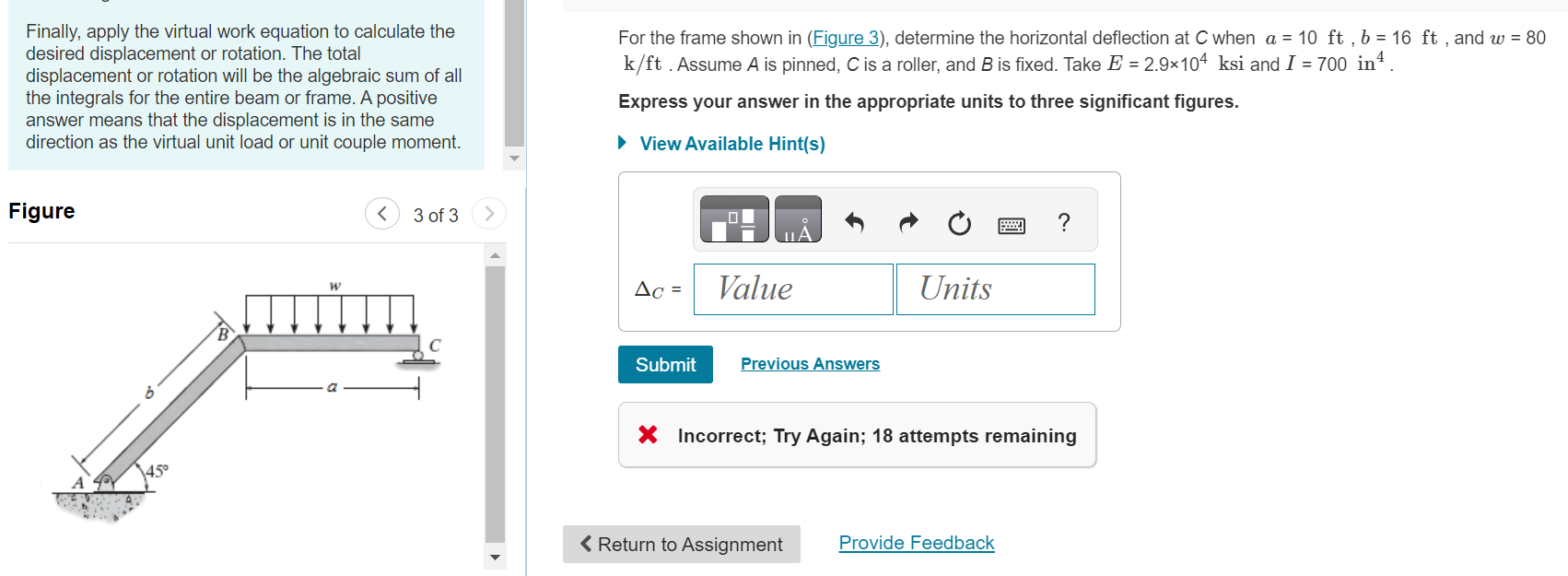Click Return to Assignment
The width and height of the screenshot is (1568, 576).
coord(681,544)
